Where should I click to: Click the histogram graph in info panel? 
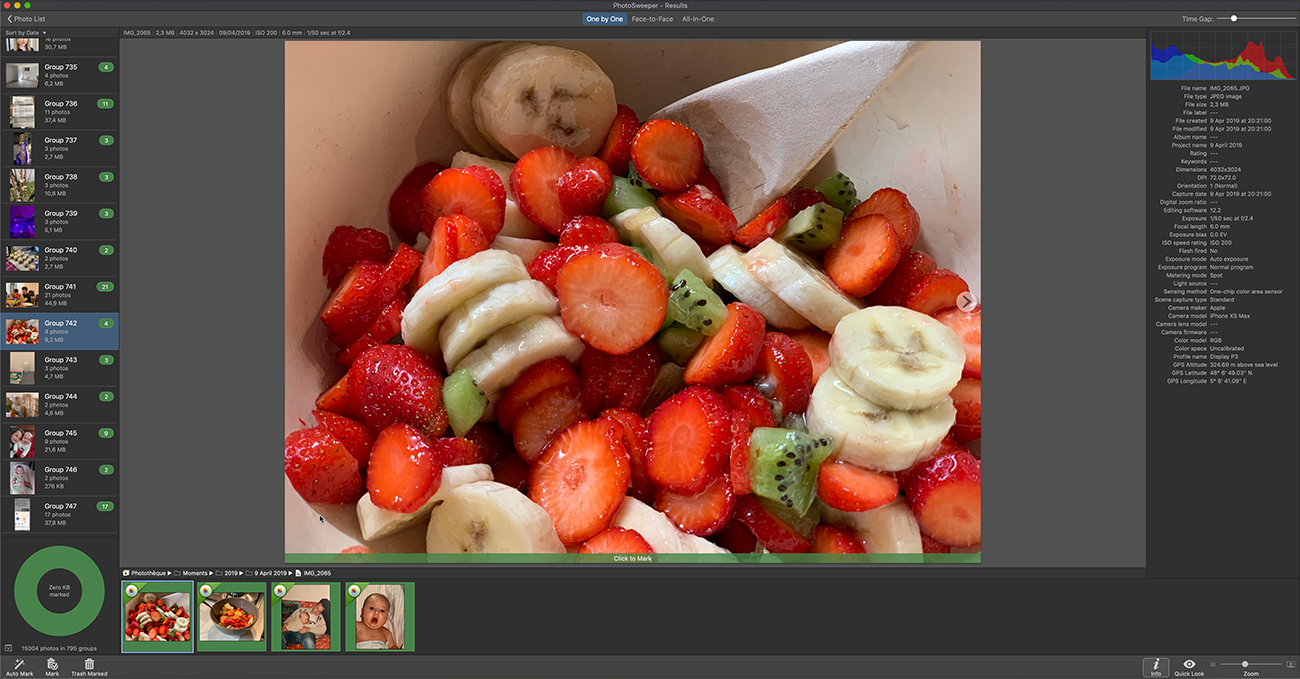pos(1222,55)
